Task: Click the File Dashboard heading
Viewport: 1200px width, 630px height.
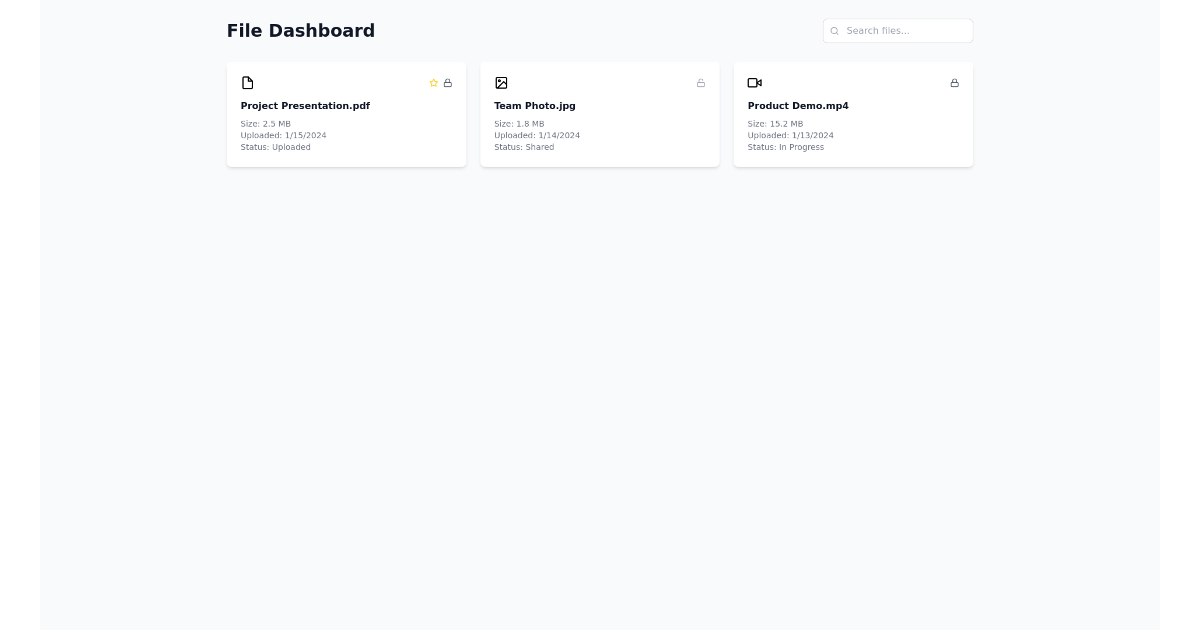Action: (x=300, y=31)
